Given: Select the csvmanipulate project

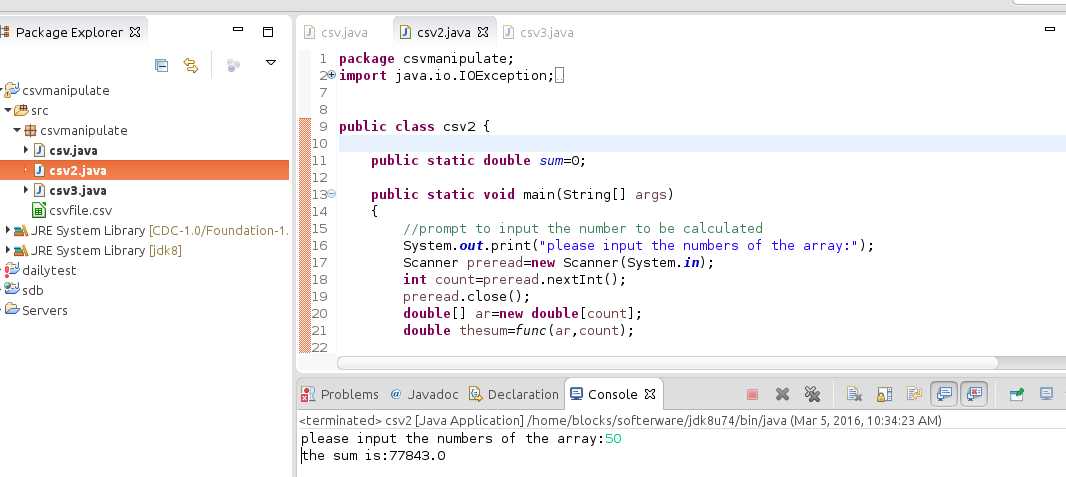Looking at the screenshot, I should tap(65, 90).
